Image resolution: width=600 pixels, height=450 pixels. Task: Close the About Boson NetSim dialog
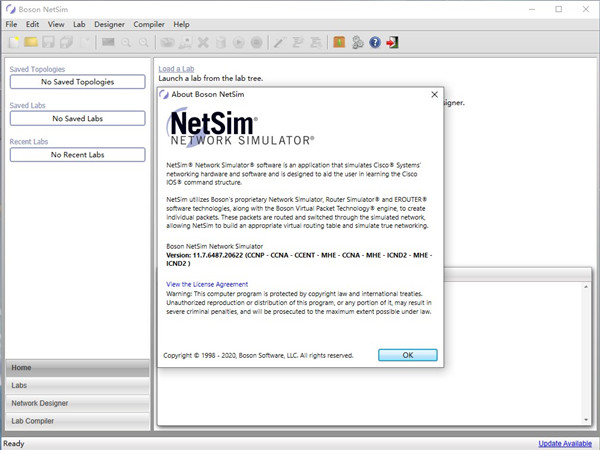(x=434, y=95)
